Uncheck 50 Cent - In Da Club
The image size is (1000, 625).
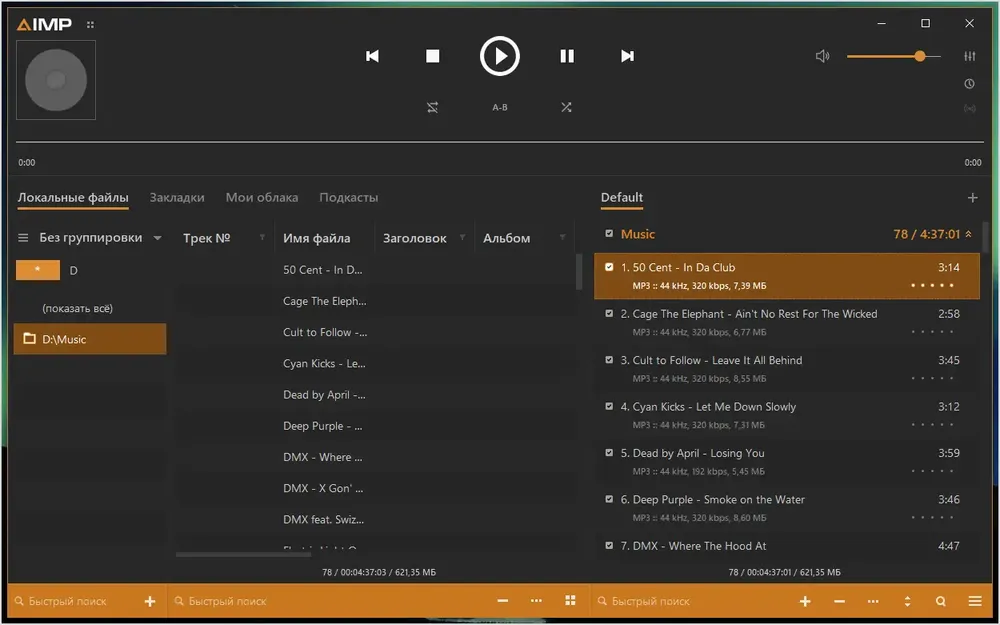point(609,267)
